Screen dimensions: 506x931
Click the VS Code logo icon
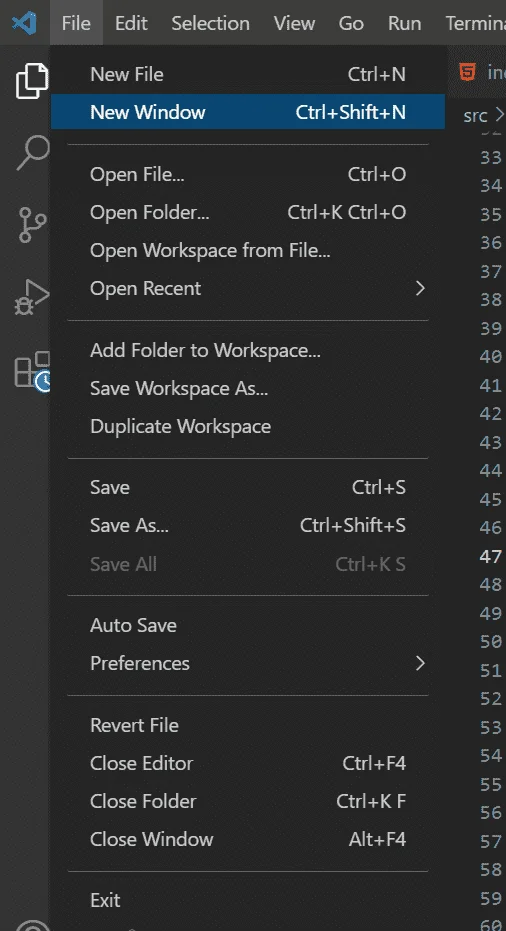point(24,23)
